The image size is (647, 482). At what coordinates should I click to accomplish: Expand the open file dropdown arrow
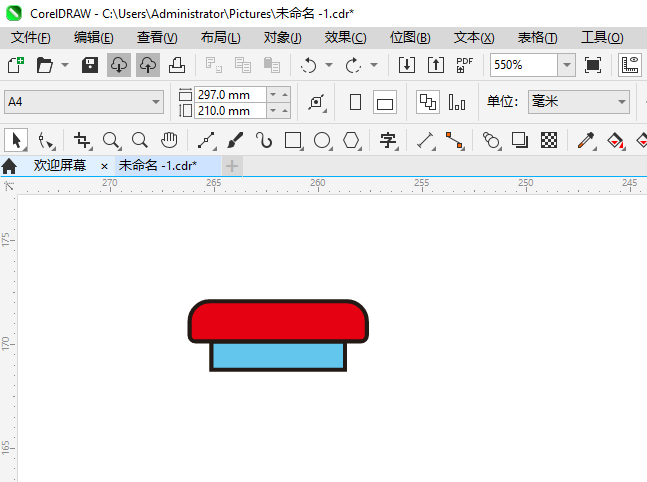(x=65, y=65)
